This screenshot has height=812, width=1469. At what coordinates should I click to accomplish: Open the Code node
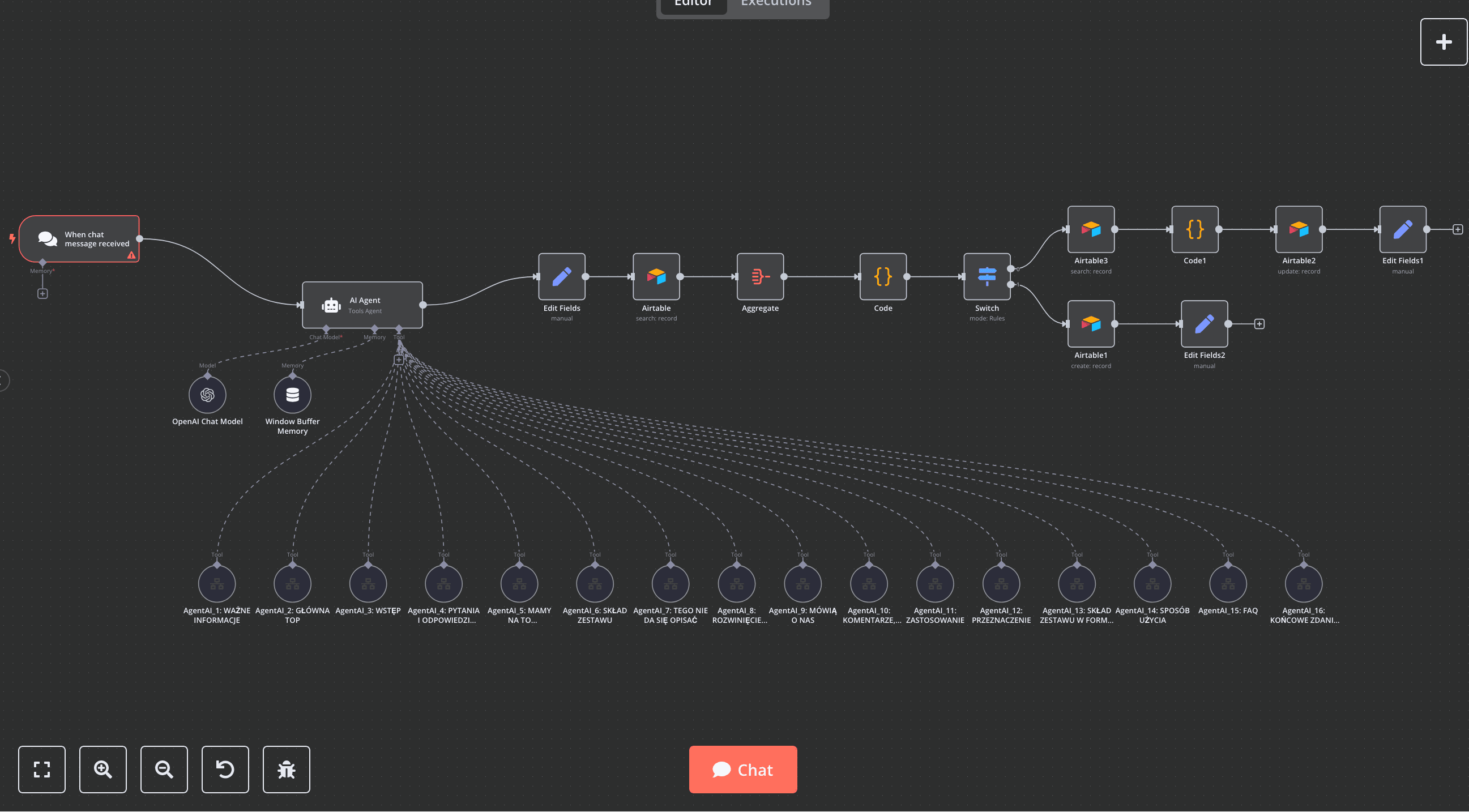pyautogui.click(x=883, y=276)
